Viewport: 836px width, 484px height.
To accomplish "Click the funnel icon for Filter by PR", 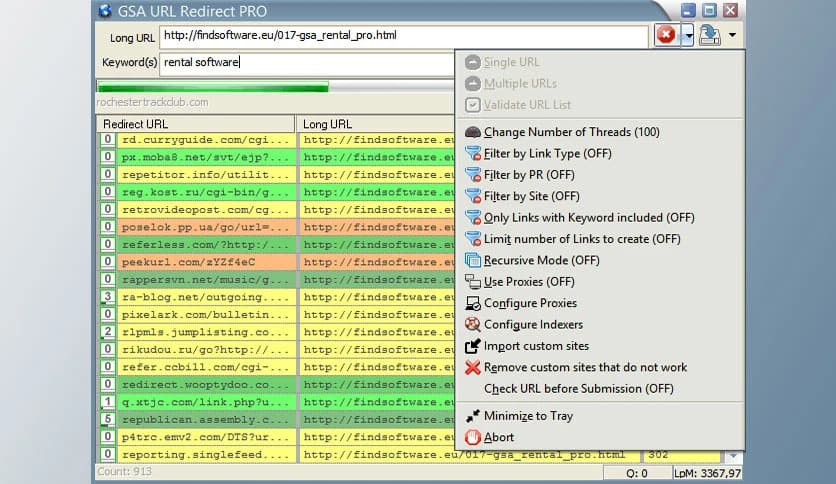I will click(472, 175).
